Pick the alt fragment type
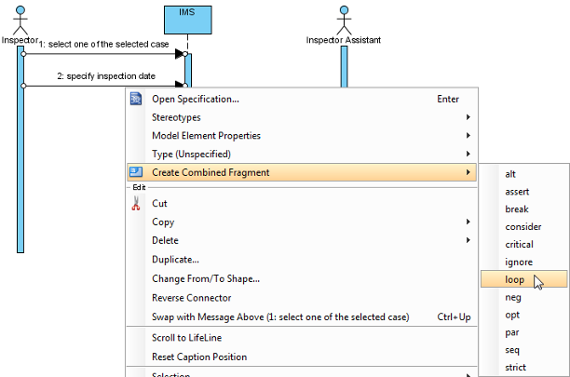The width and height of the screenshot is (570, 377). pos(524,174)
